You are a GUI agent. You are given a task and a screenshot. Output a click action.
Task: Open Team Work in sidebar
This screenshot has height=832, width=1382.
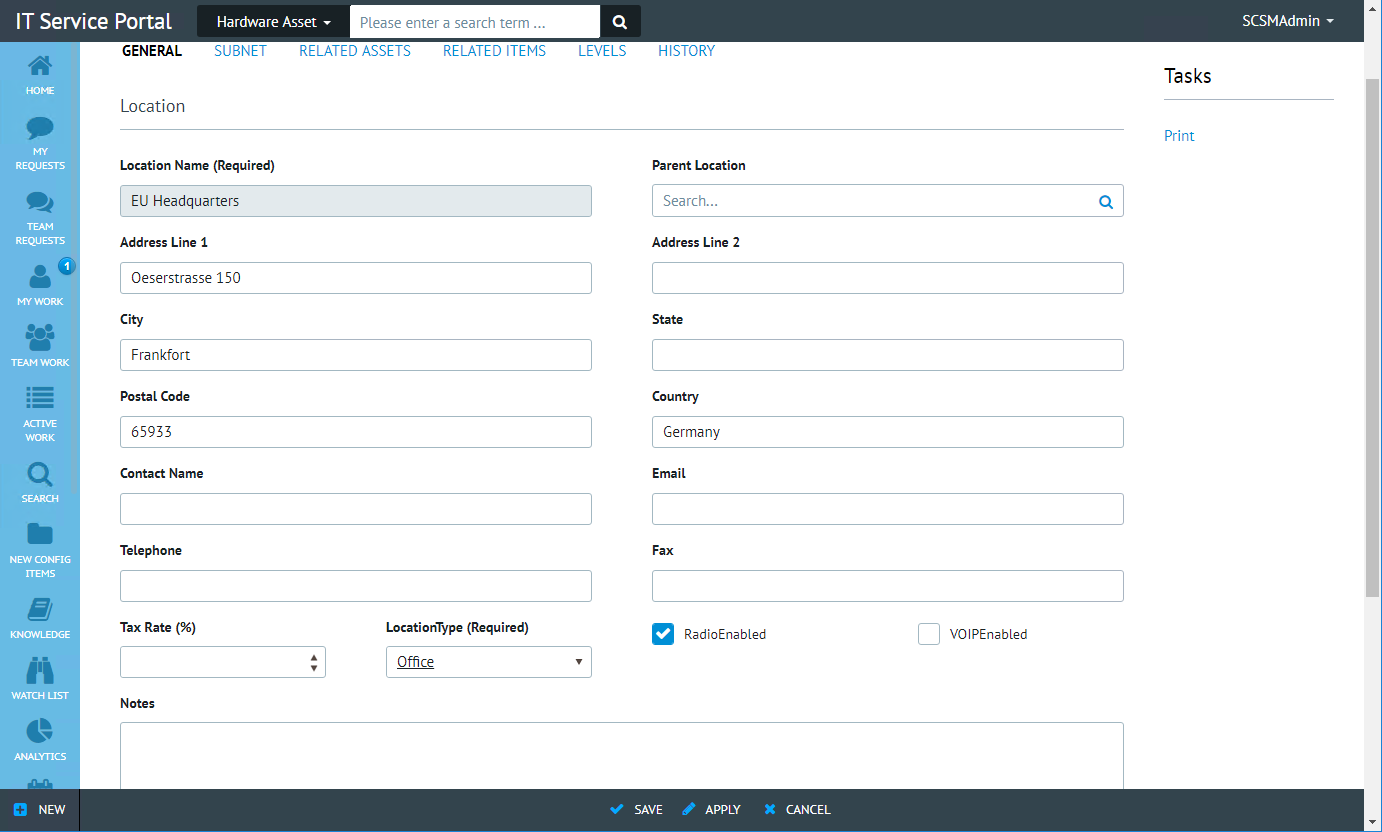pyautogui.click(x=40, y=346)
